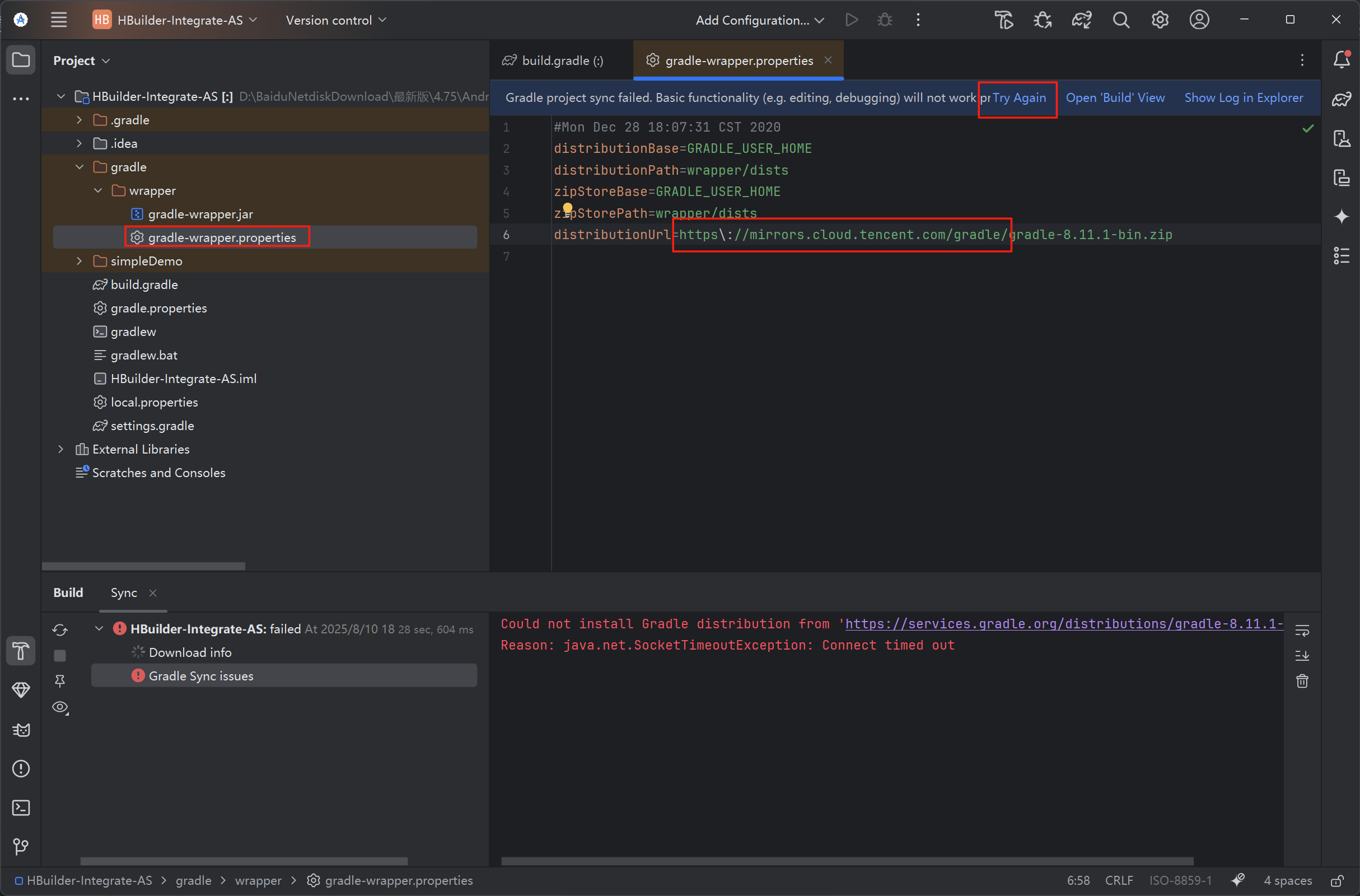Open the Gemini AI assistant

pyautogui.click(x=1342, y=216)
